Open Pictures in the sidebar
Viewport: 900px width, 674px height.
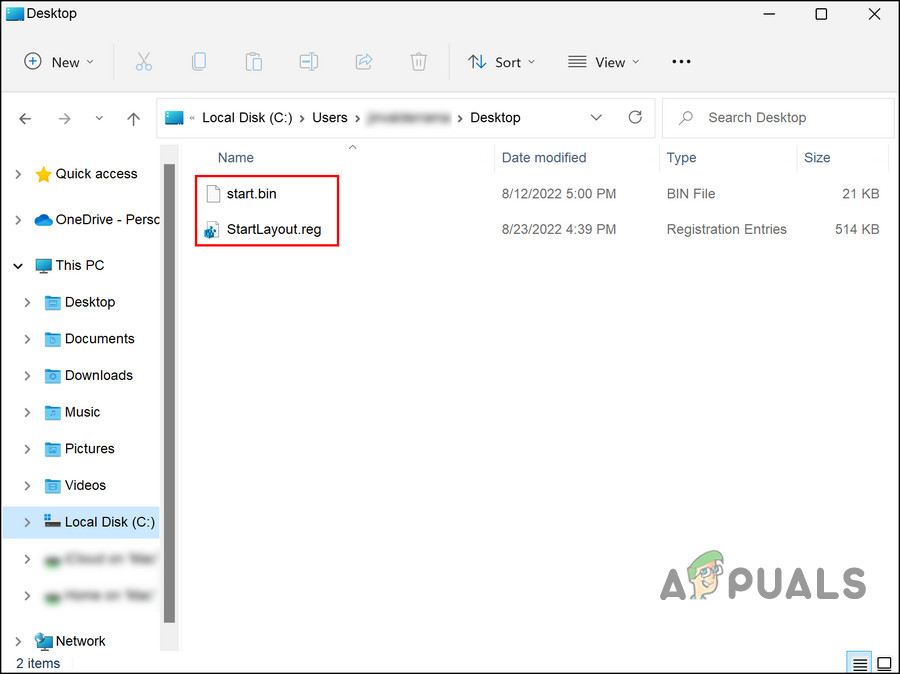[90, 449]
